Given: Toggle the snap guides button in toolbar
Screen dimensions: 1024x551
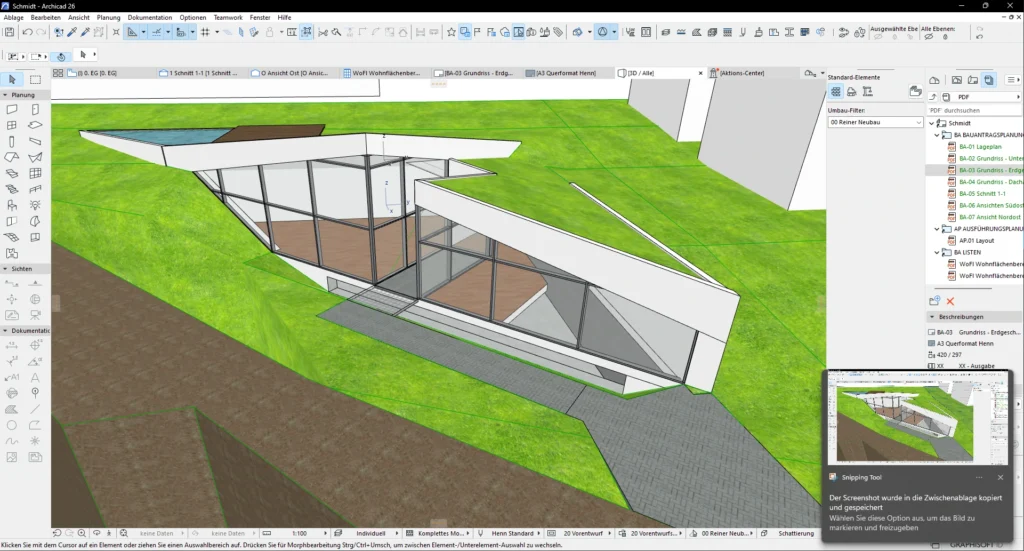Looking at the screenshot, I should [157, 32].
